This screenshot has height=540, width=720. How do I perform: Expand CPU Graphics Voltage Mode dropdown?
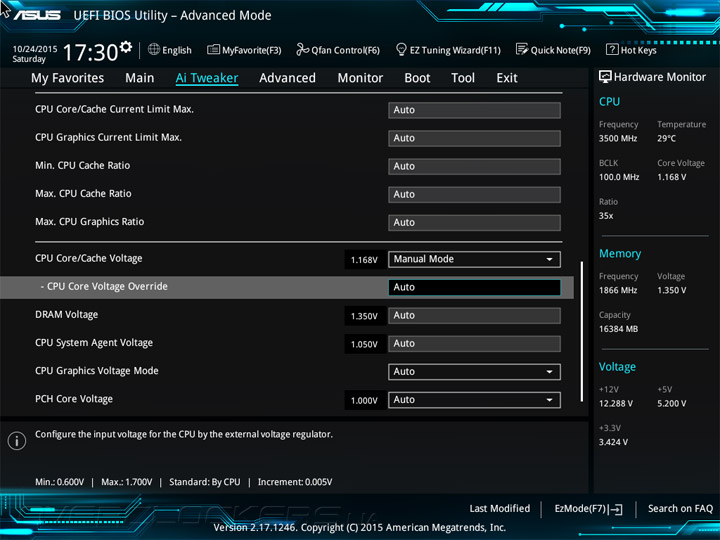pos(474,371)
